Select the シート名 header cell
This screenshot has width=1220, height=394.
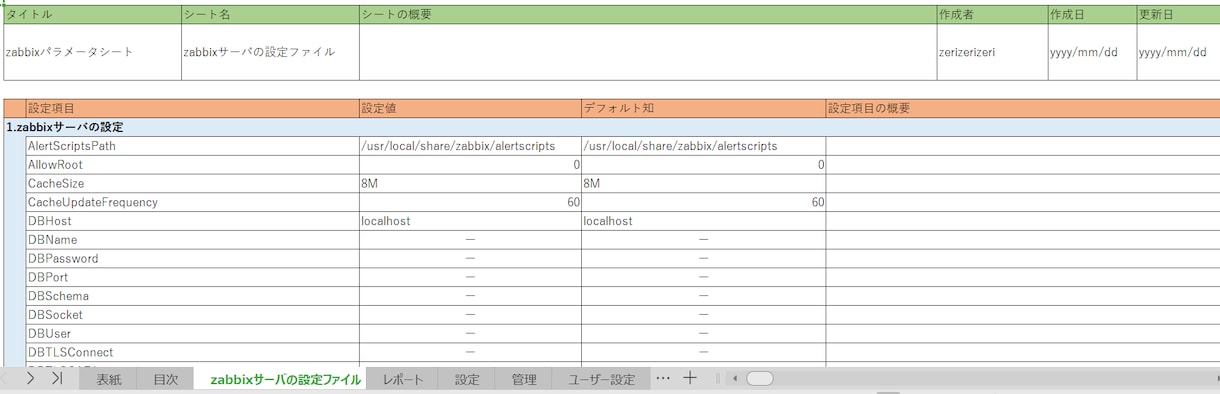[270, 15]
